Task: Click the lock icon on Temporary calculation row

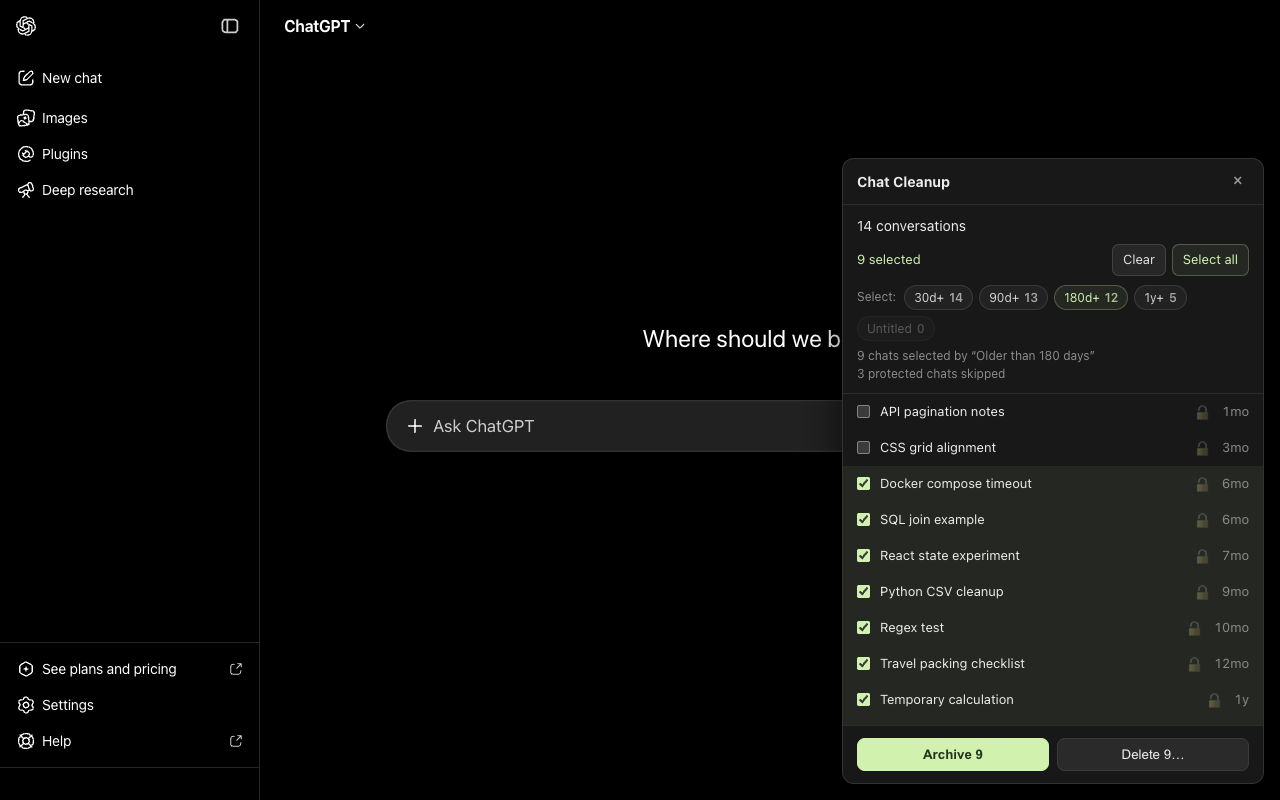Action: tap(1214, 700)
